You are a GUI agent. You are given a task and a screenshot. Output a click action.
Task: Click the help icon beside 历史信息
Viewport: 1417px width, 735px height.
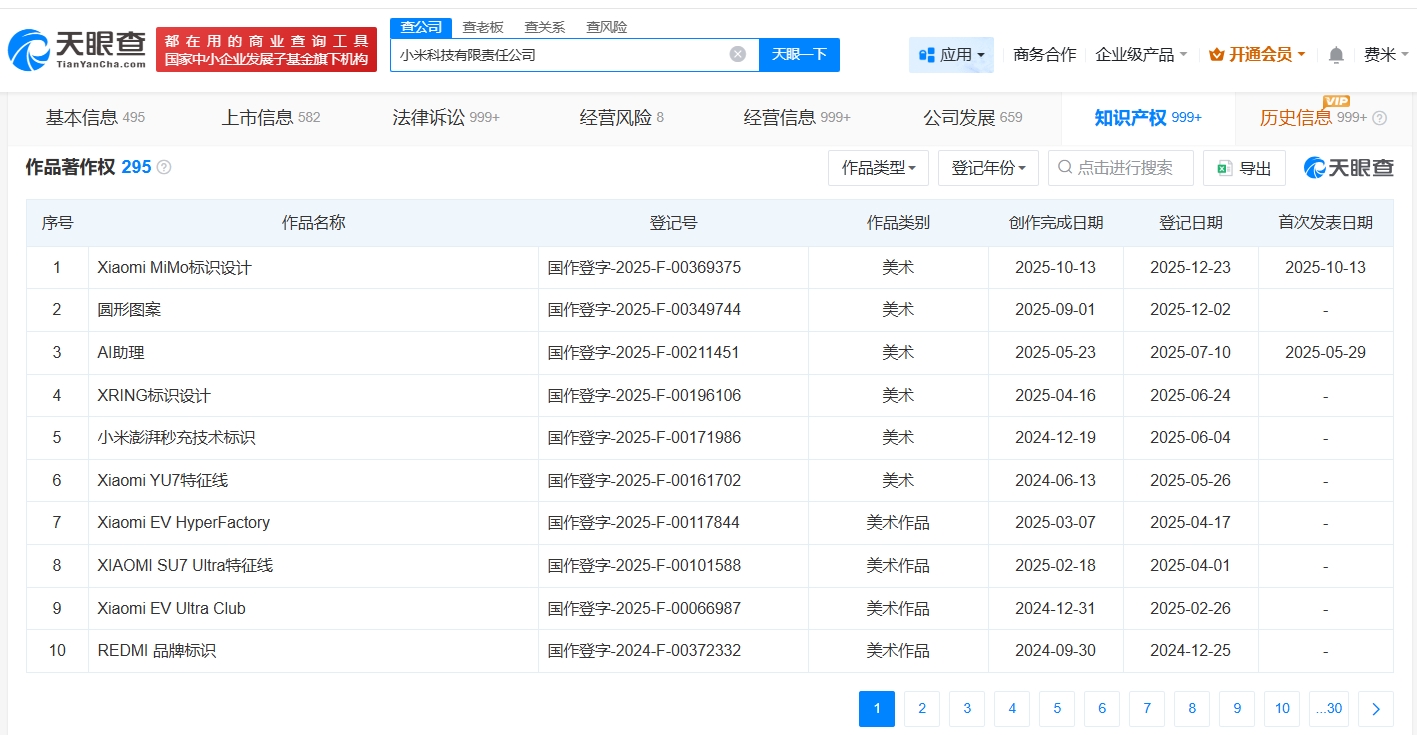coord(1380,118)
